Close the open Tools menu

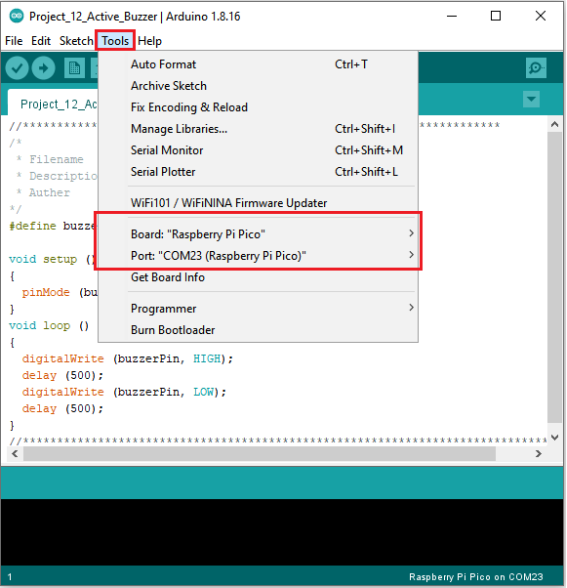(x=115, y=41)
